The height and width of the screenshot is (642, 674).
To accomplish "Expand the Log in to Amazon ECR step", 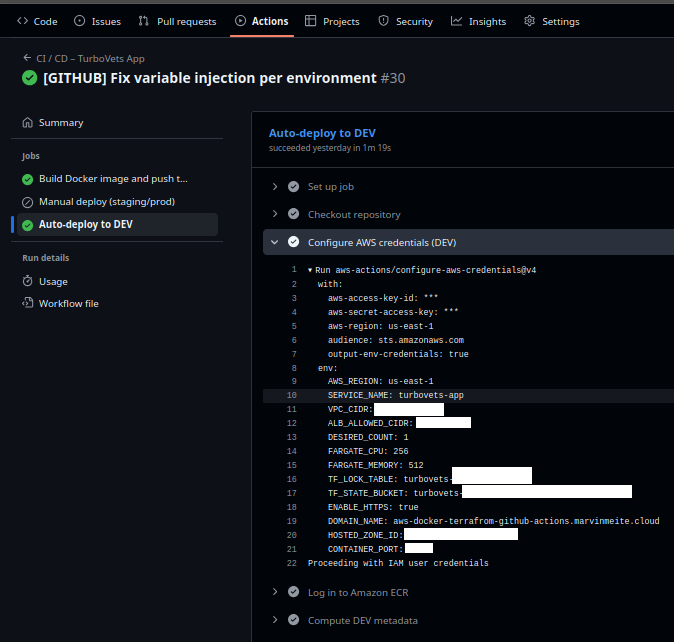I will pyautogui.click(x=275, y=592).
